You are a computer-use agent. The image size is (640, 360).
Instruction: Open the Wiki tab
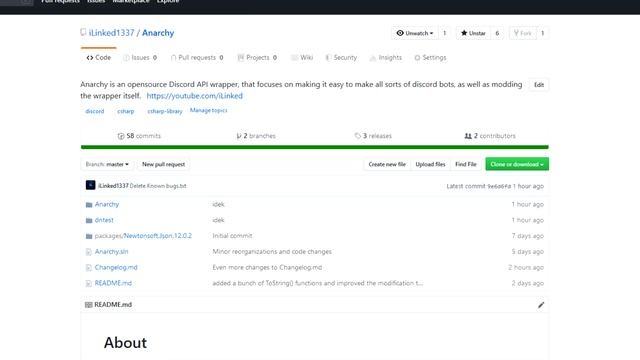(302, 58)
